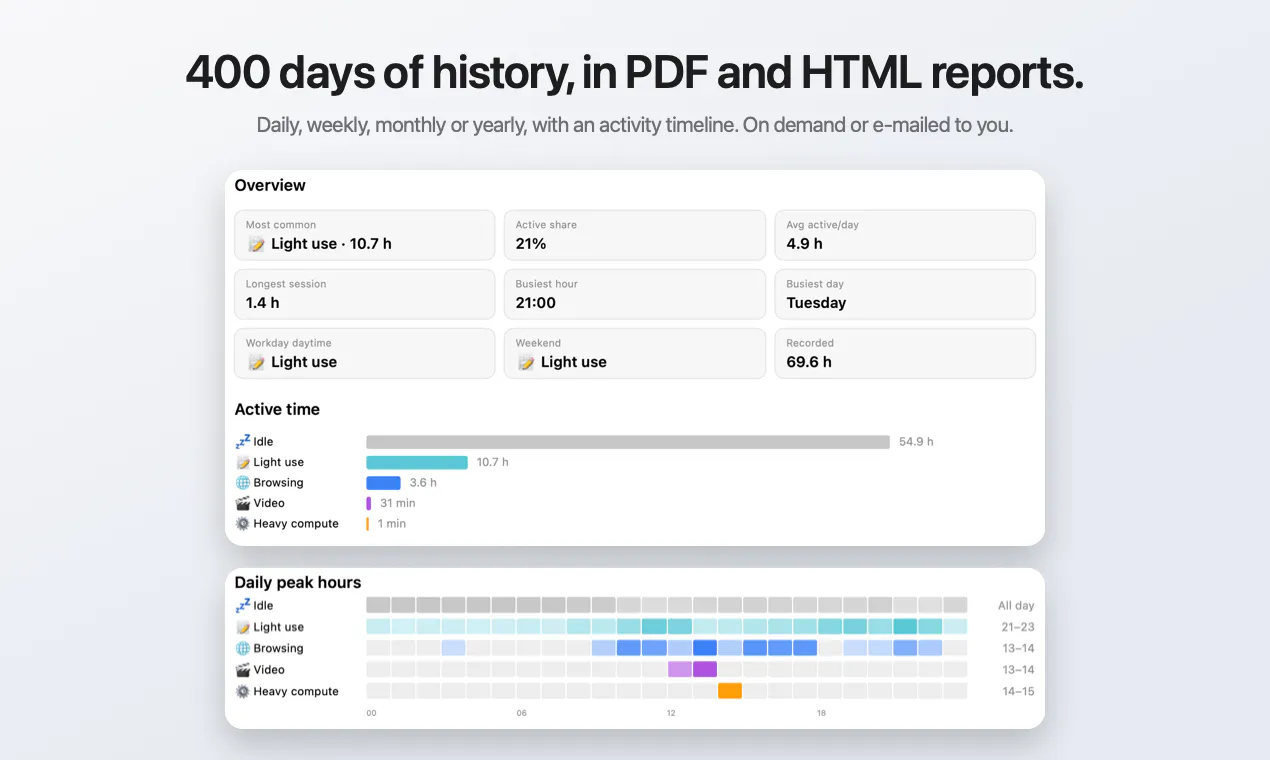Image resolution: width=1270 pixels, height=760 pixels.
Task: Click the dark purple Video cell in timeline
Action: pos(705,669)
